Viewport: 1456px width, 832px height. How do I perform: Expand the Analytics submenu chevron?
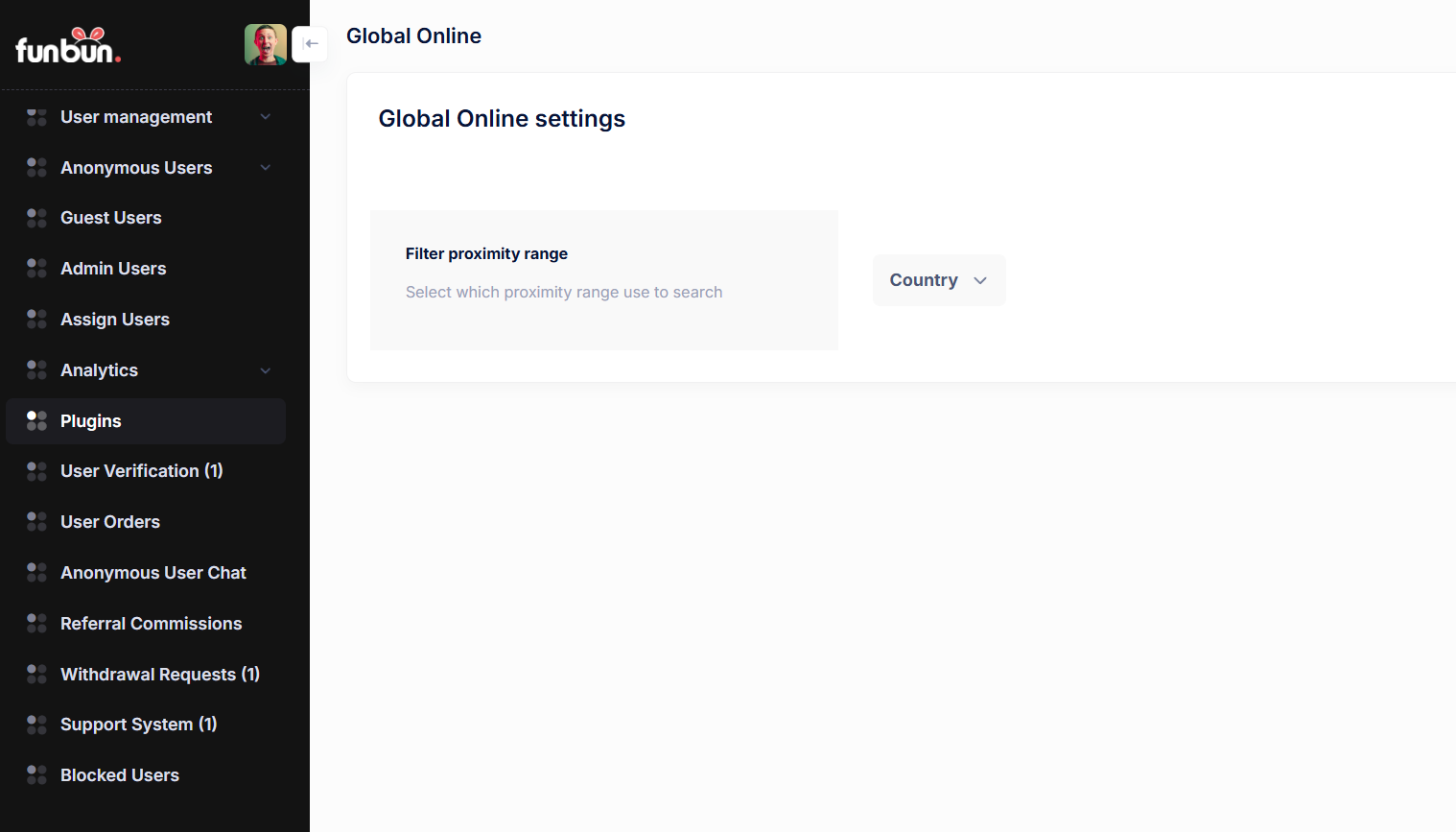pyautogui.click(x=266, y=370)
